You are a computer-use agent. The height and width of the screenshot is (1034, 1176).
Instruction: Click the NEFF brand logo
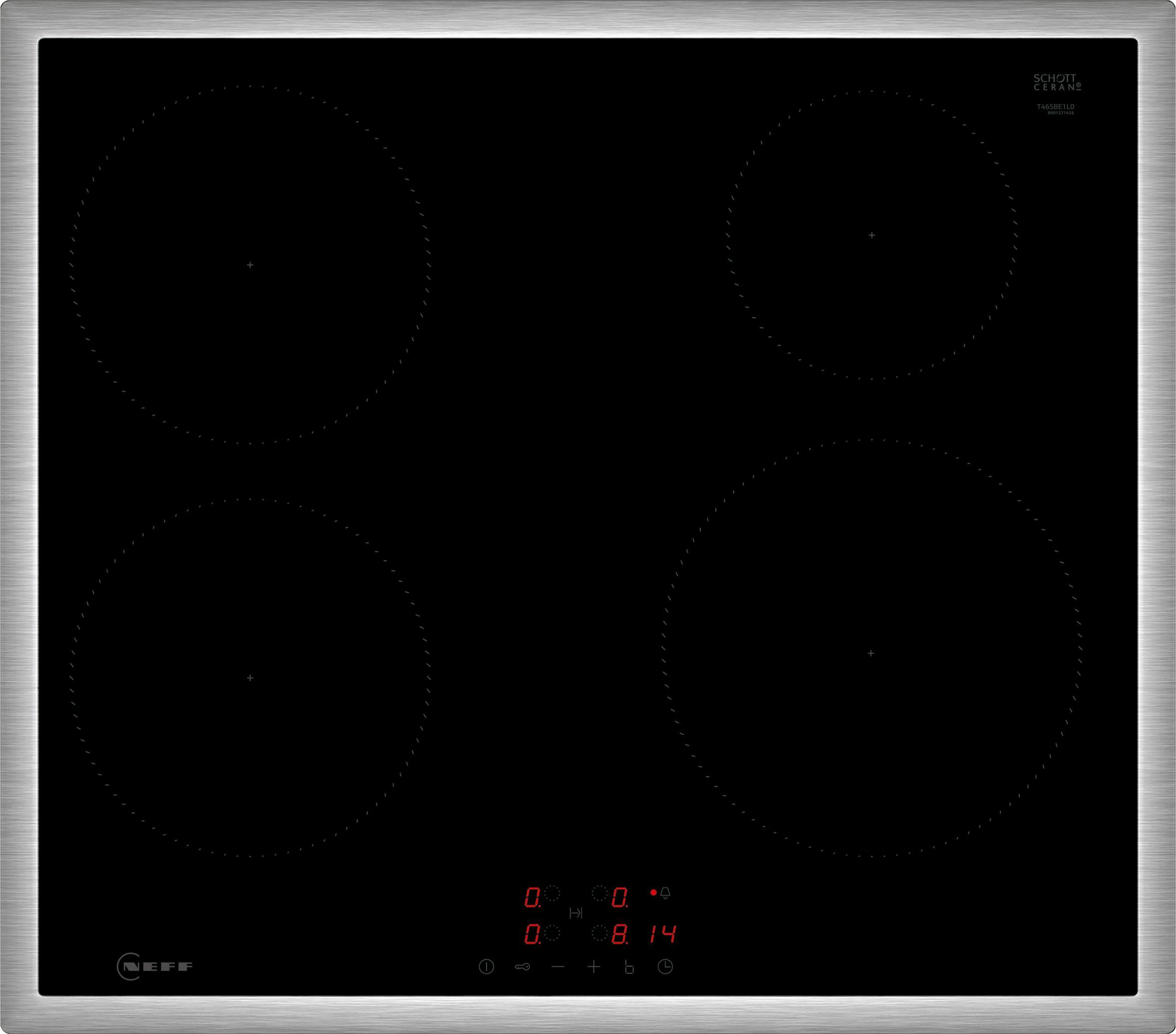click(155, 966)
